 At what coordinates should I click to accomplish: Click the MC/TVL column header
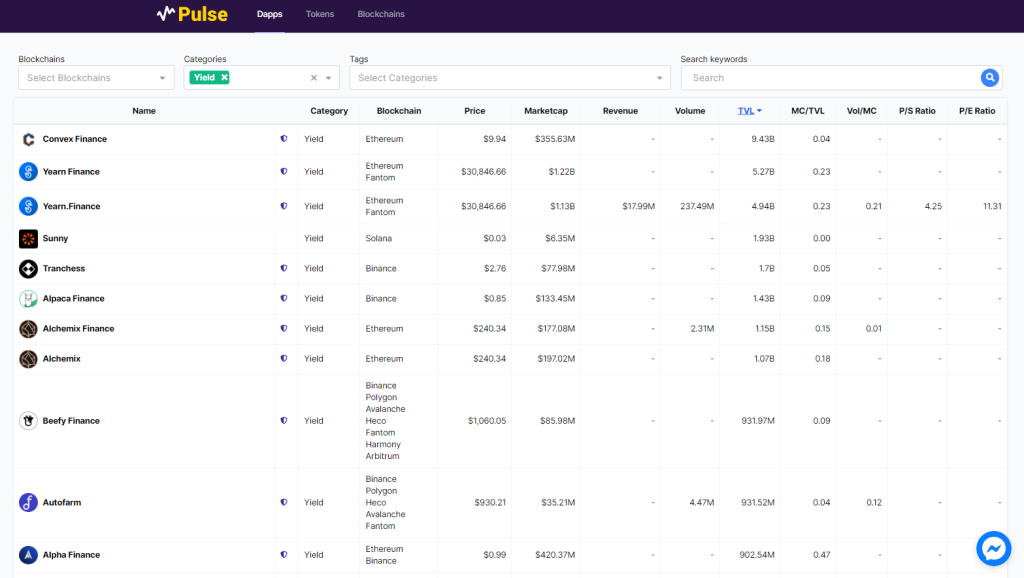point(808,111)
